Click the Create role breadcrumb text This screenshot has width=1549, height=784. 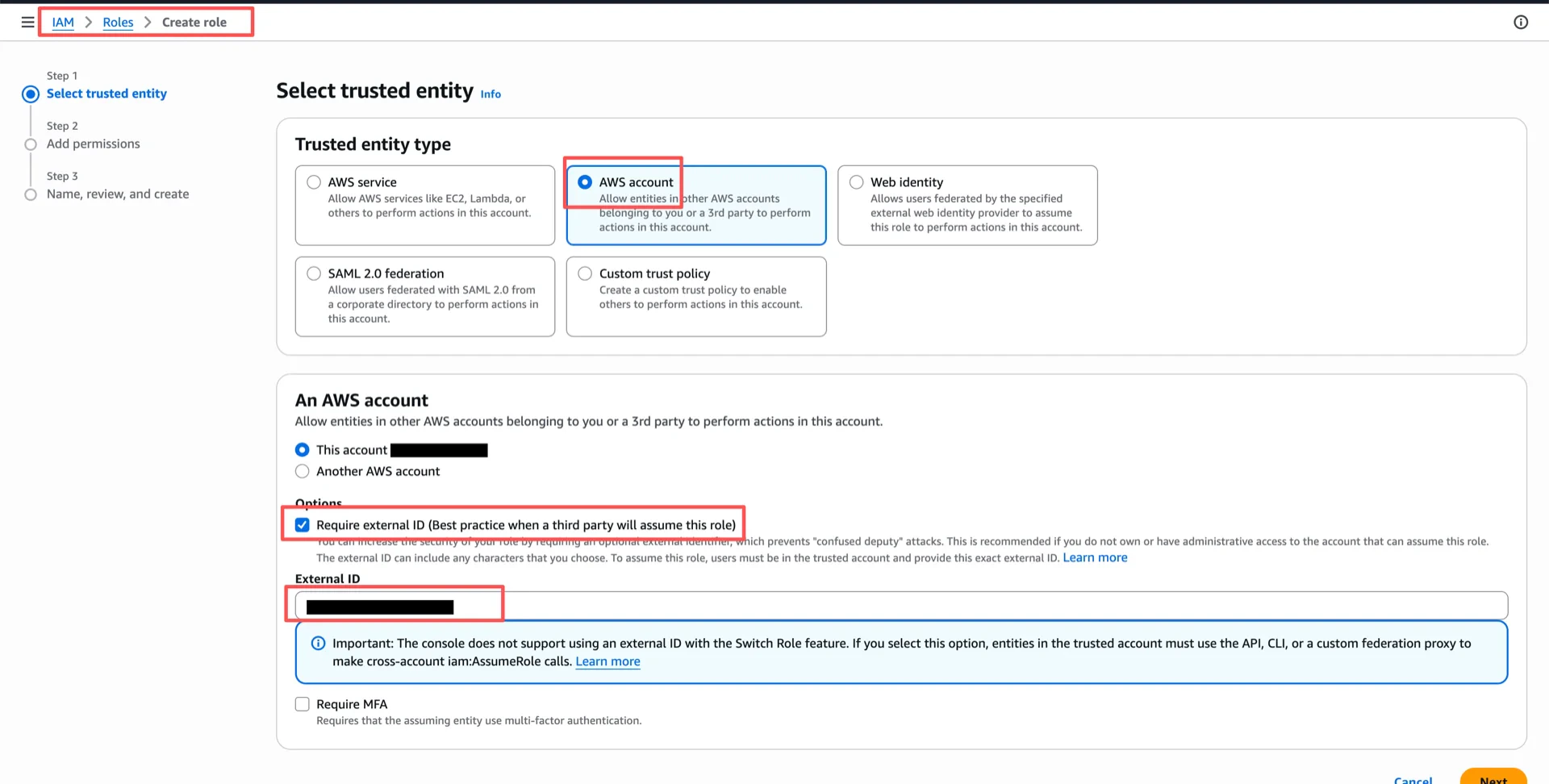pos(194,22)
